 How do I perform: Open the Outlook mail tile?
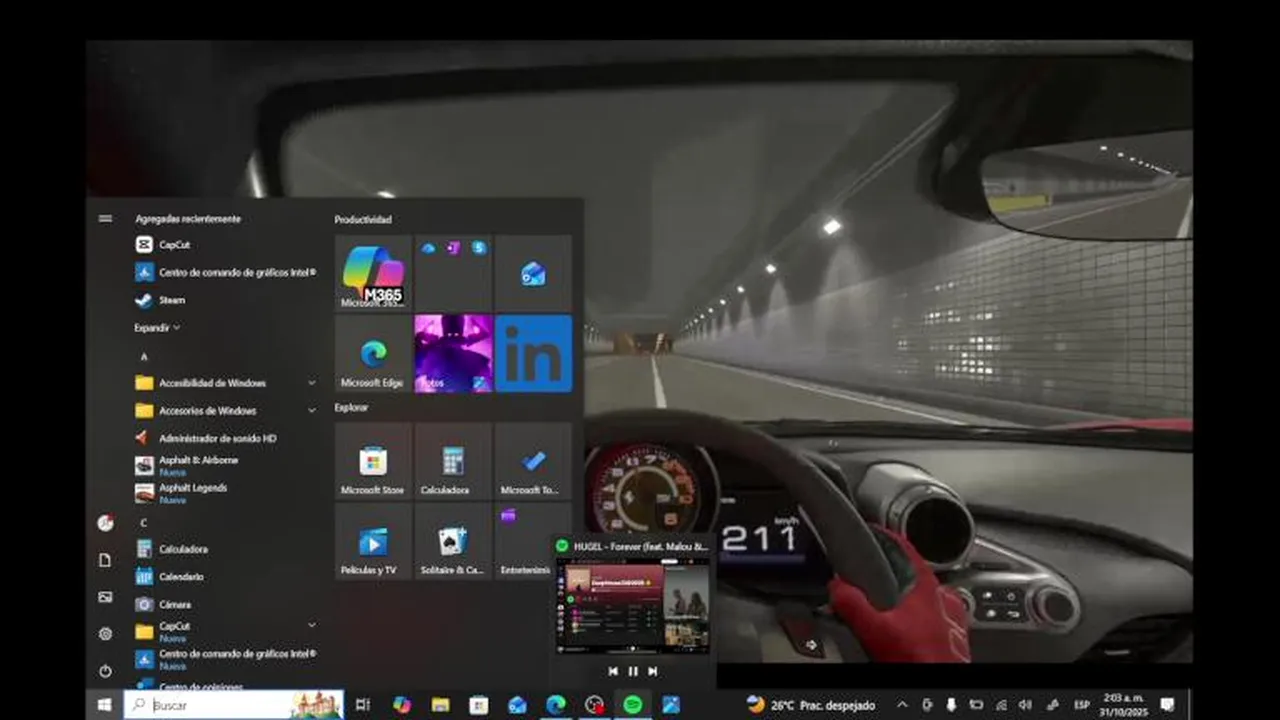pyautogui.click(x=533, y=273)
